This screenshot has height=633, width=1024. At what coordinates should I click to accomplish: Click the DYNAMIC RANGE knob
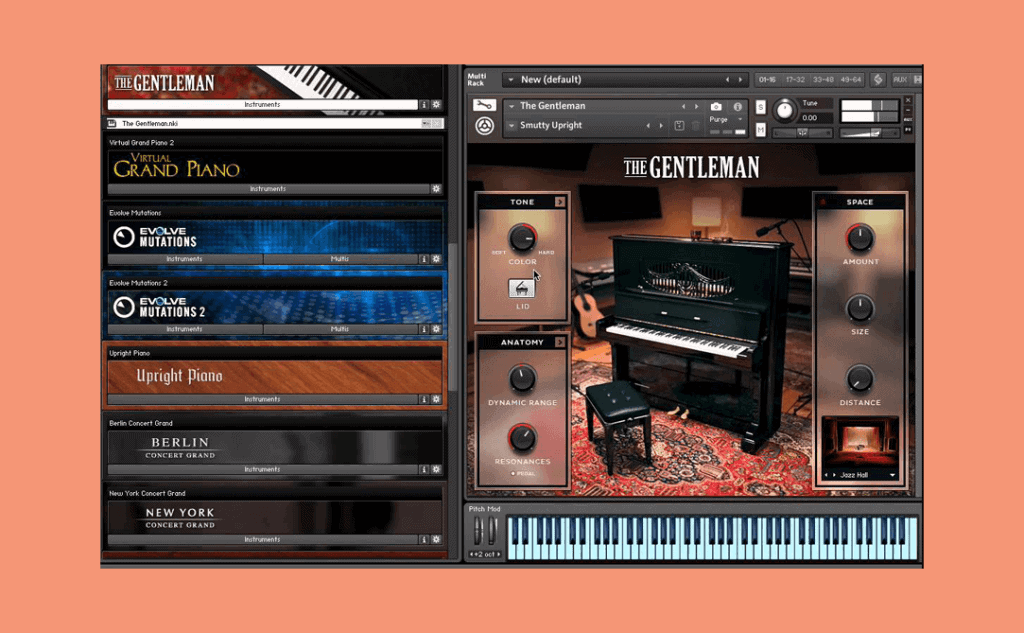click(x=522, y=378)
